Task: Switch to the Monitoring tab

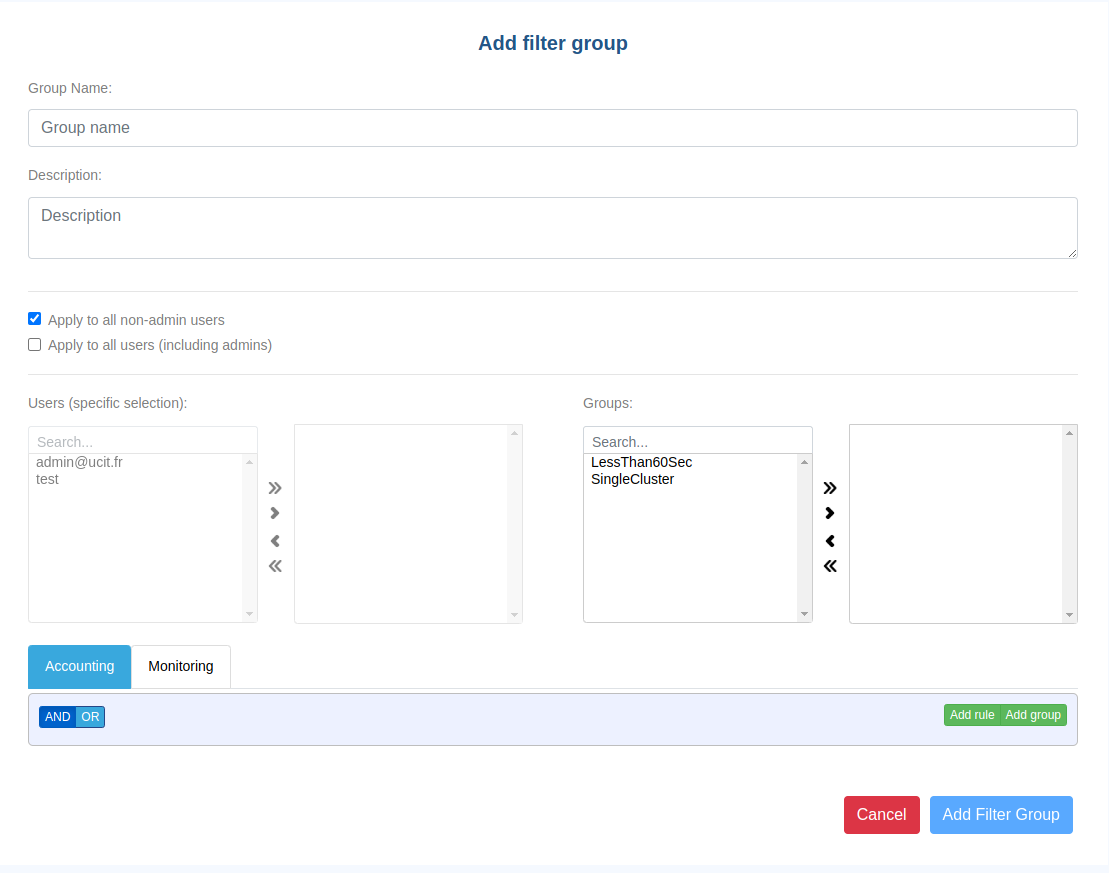Action: 181,666
